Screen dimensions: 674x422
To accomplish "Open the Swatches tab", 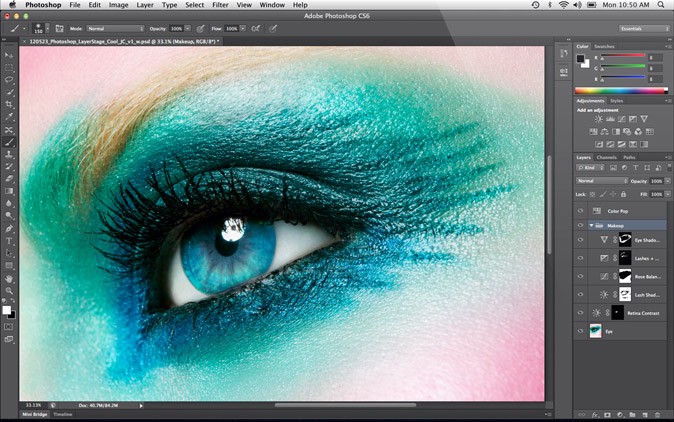I will pos(604,46).
